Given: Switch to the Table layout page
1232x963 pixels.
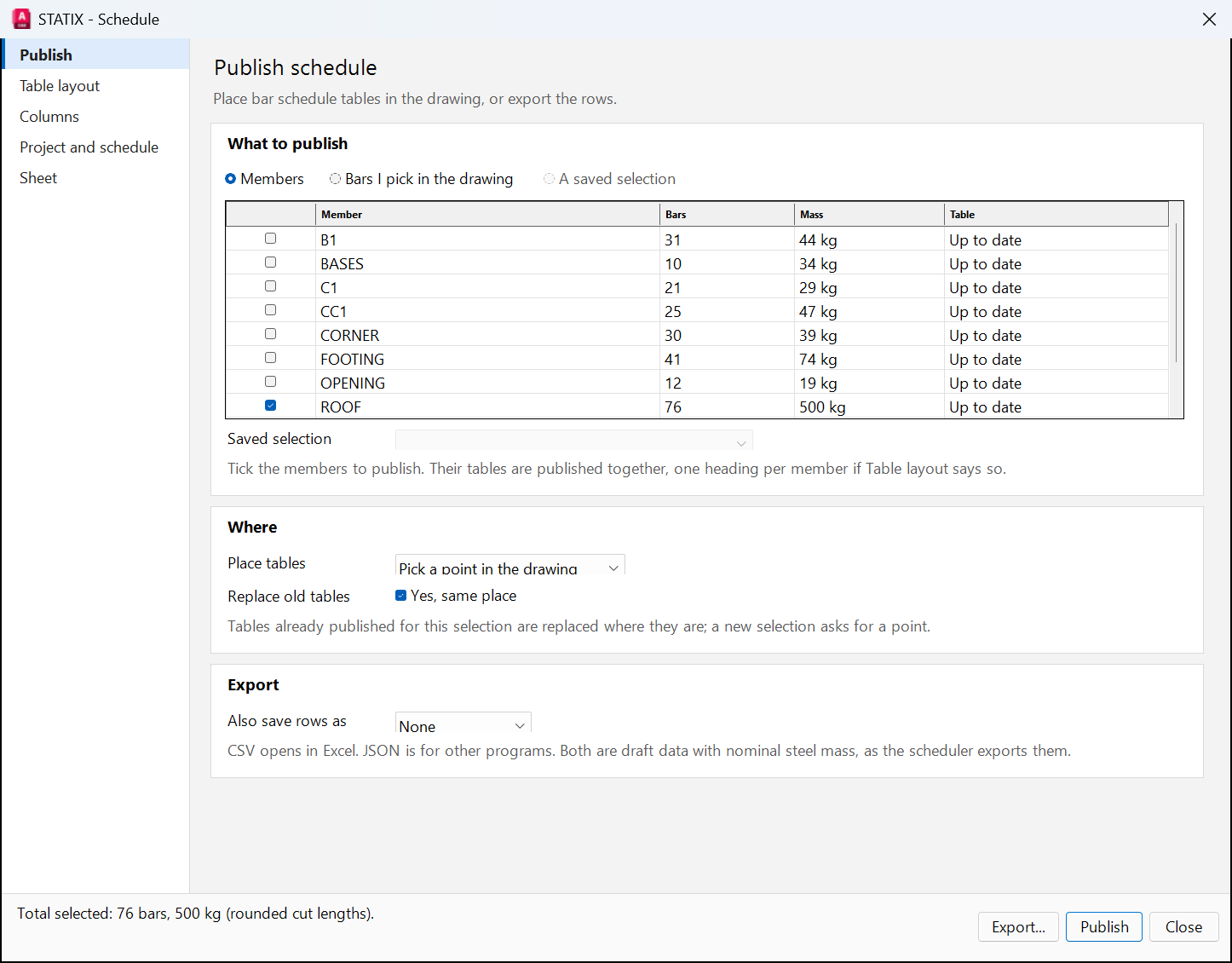Looking at the screenshot, I should [x=95, y=85].
